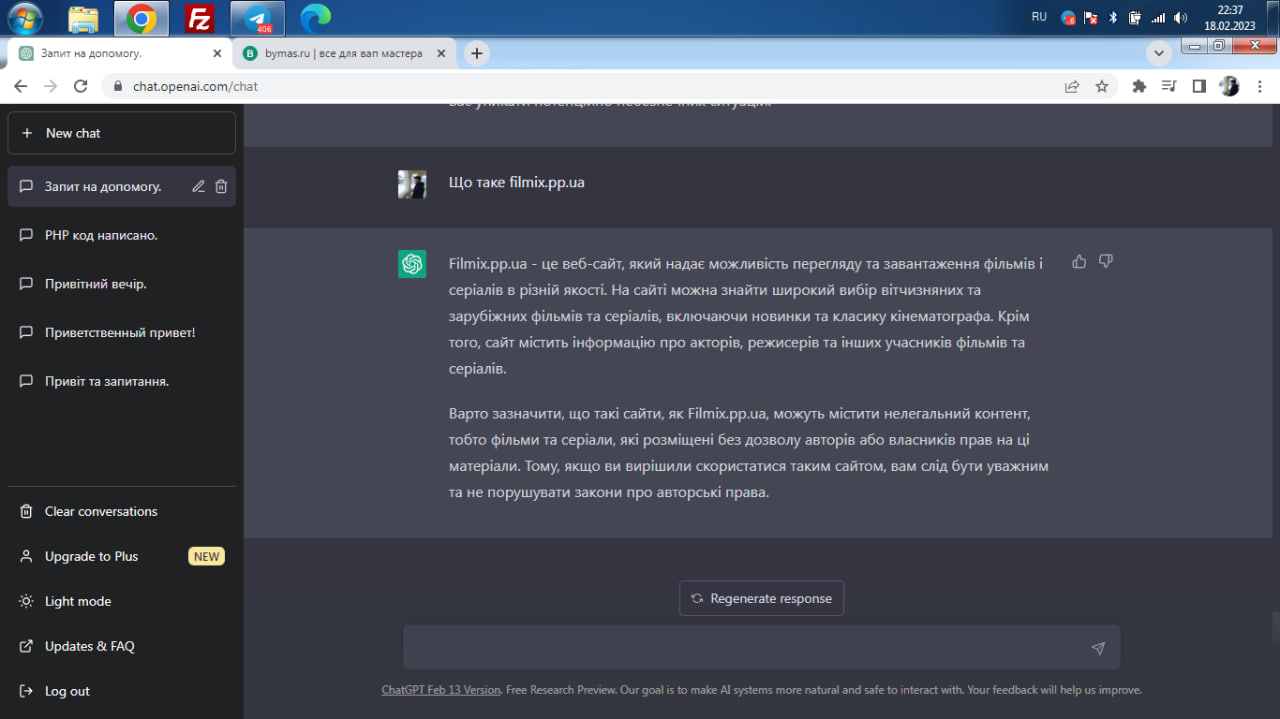Image resolution: width=1280 pixels, height=719 pixels.
Task: Open the 'PHP код написано.' conversation
Action: [101, 235]
